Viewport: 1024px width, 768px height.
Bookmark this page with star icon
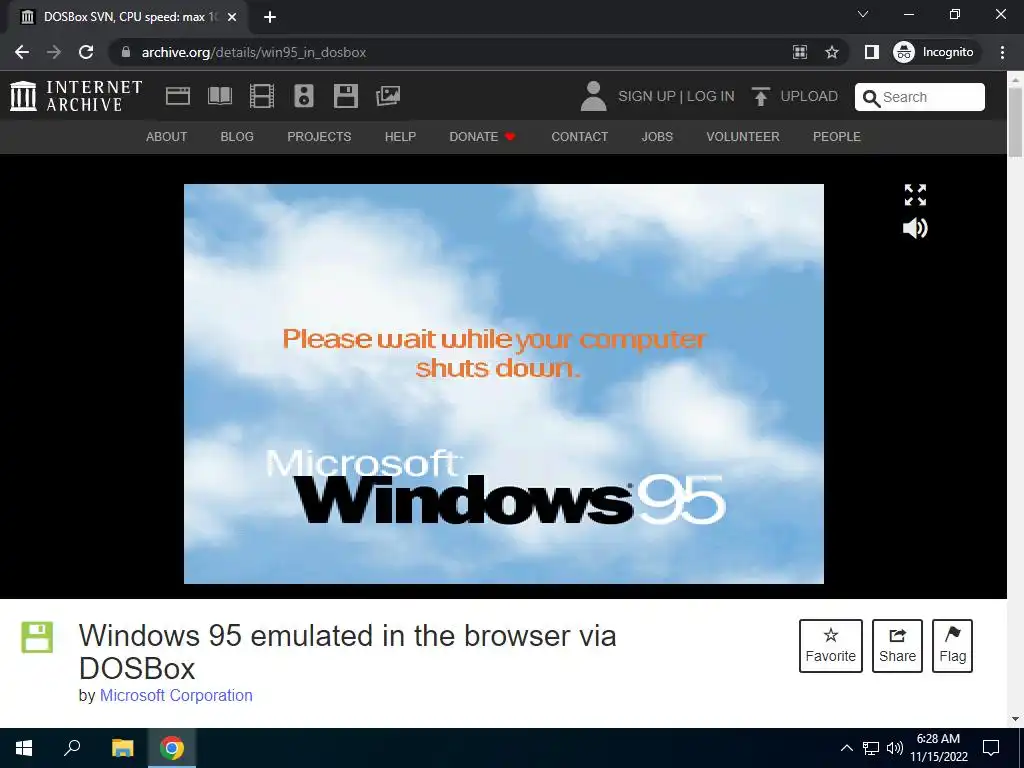831,52
